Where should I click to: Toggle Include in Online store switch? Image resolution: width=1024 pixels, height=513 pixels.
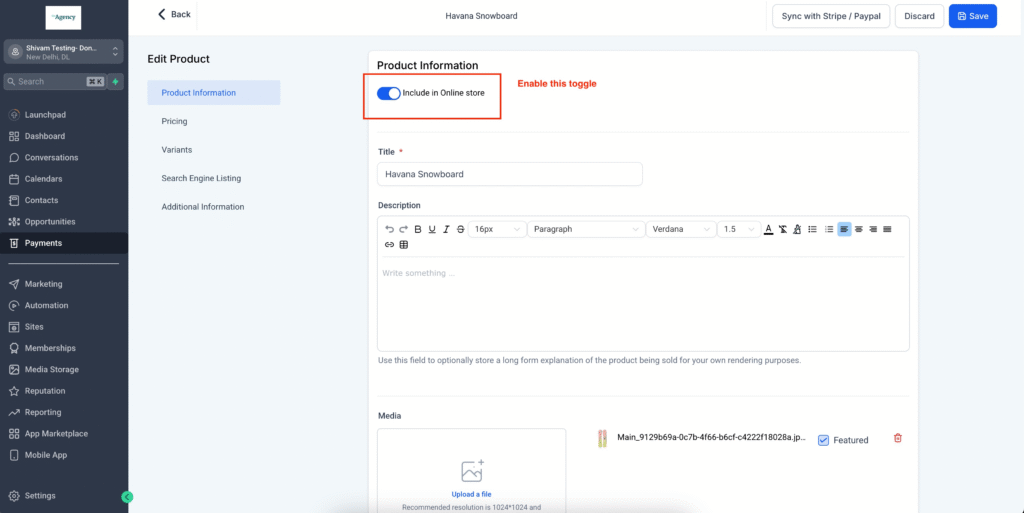tap(389, 93)
